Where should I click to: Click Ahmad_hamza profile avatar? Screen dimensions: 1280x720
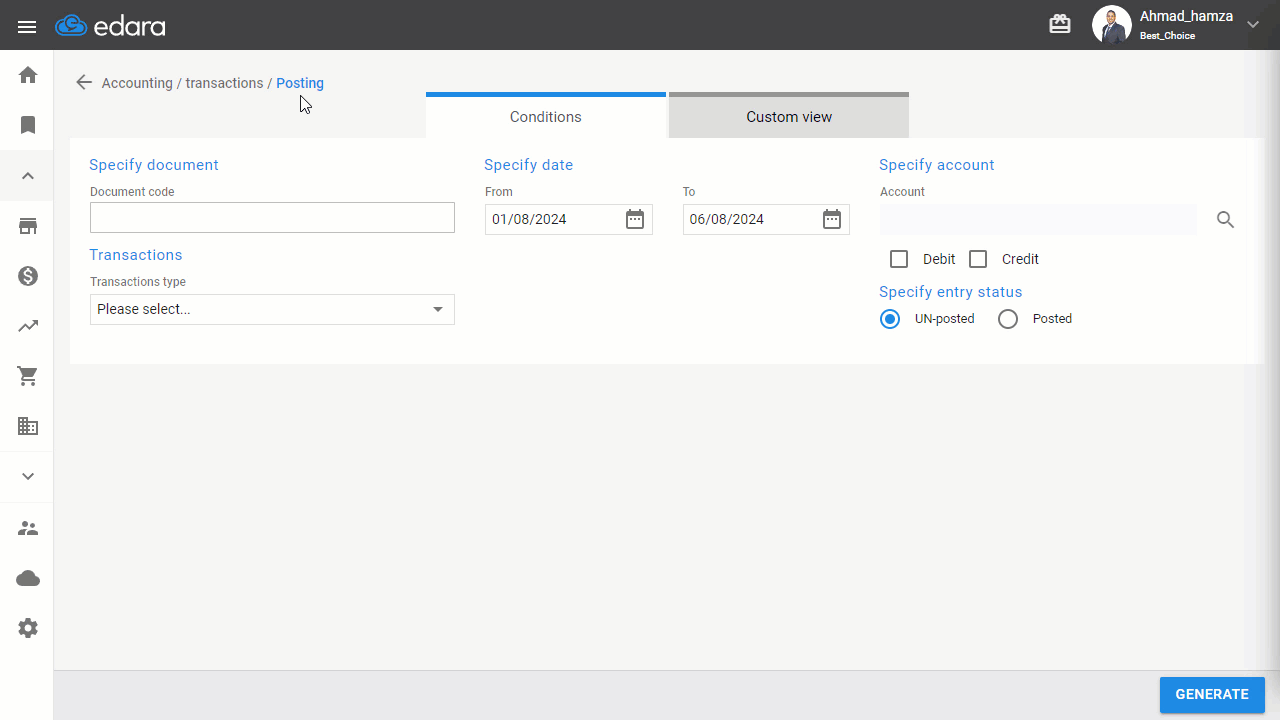(1112, 25)
